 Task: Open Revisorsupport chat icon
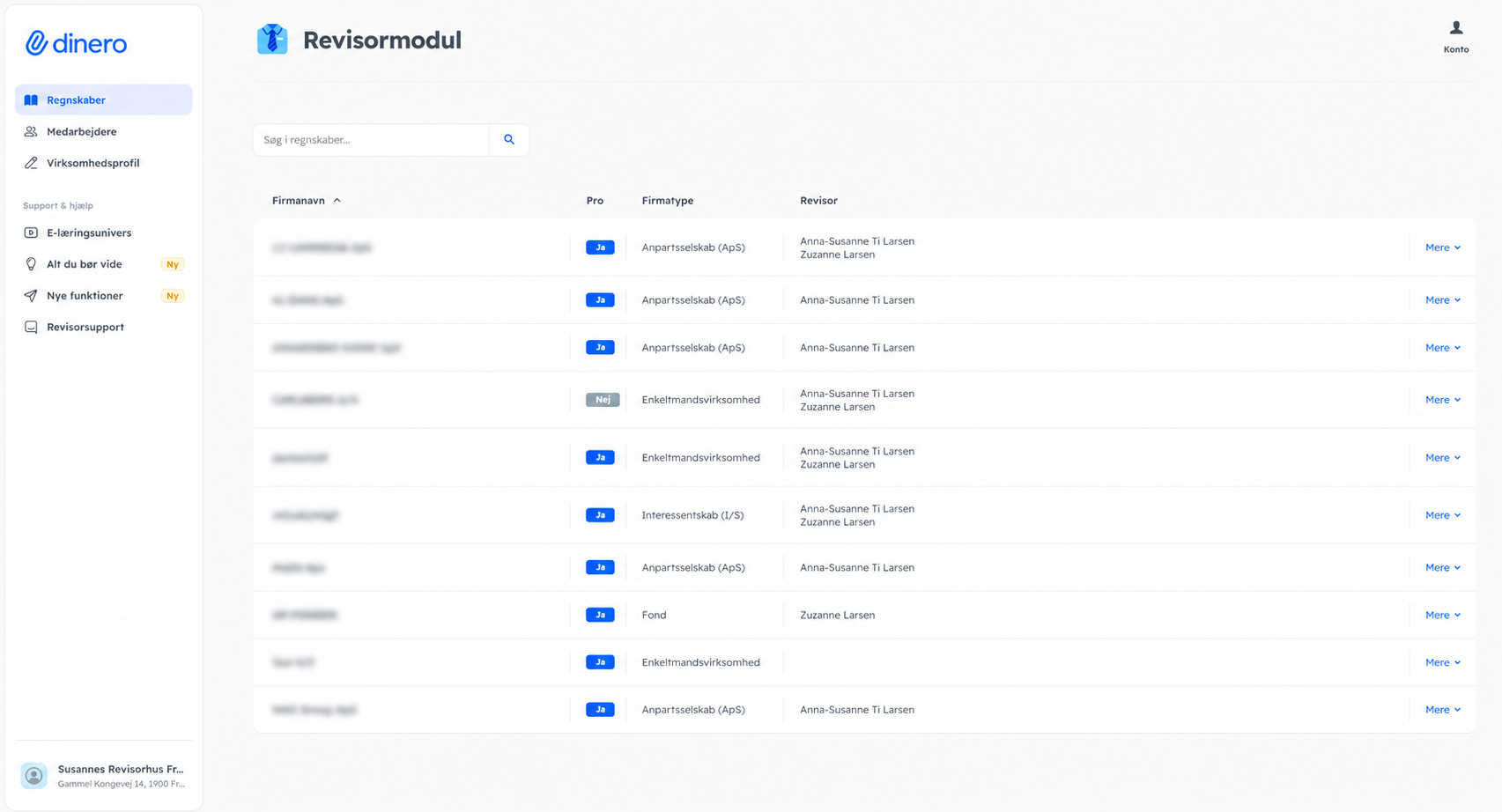31,327
